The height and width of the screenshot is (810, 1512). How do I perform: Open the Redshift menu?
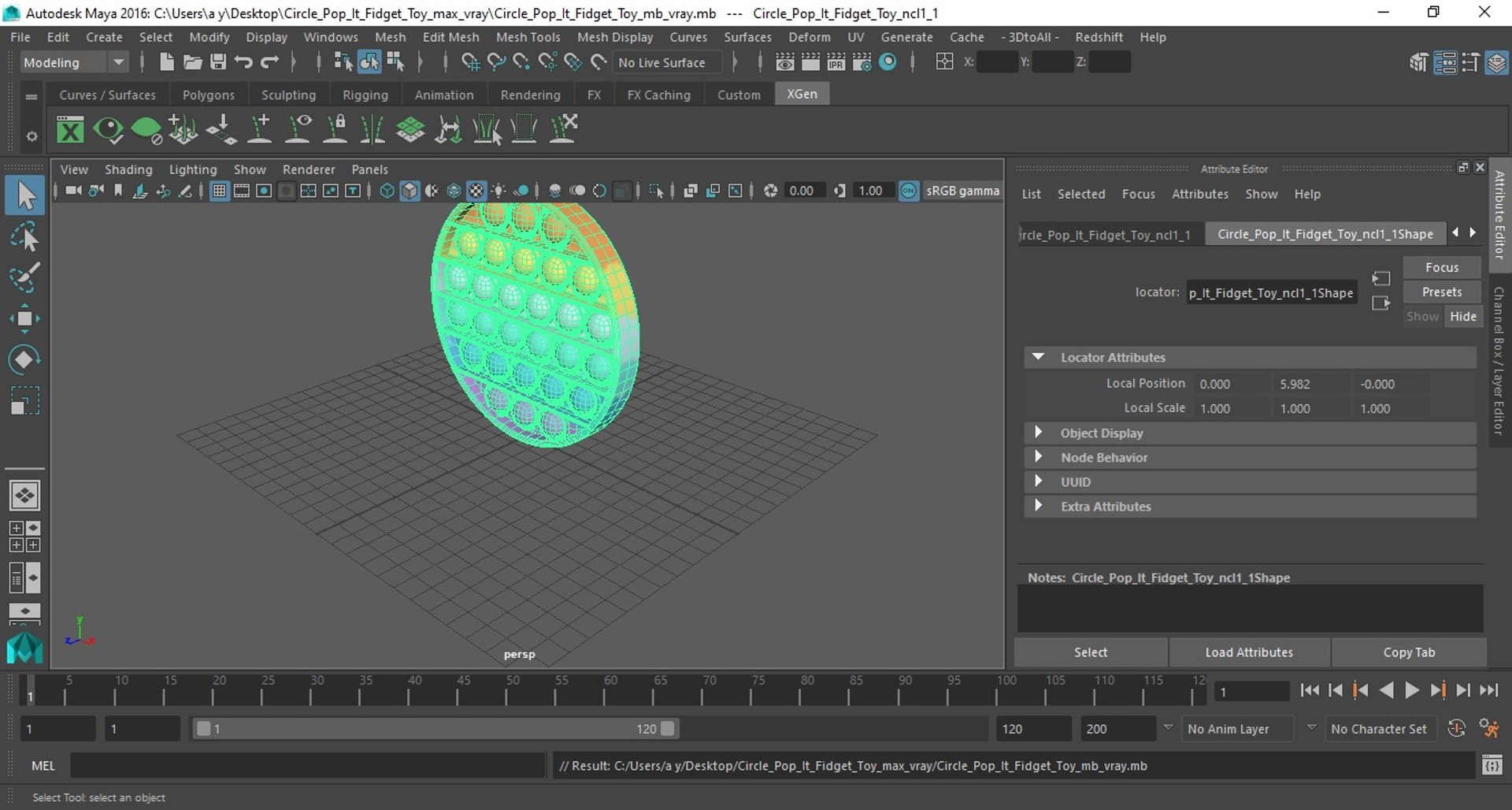point(1099,37)
